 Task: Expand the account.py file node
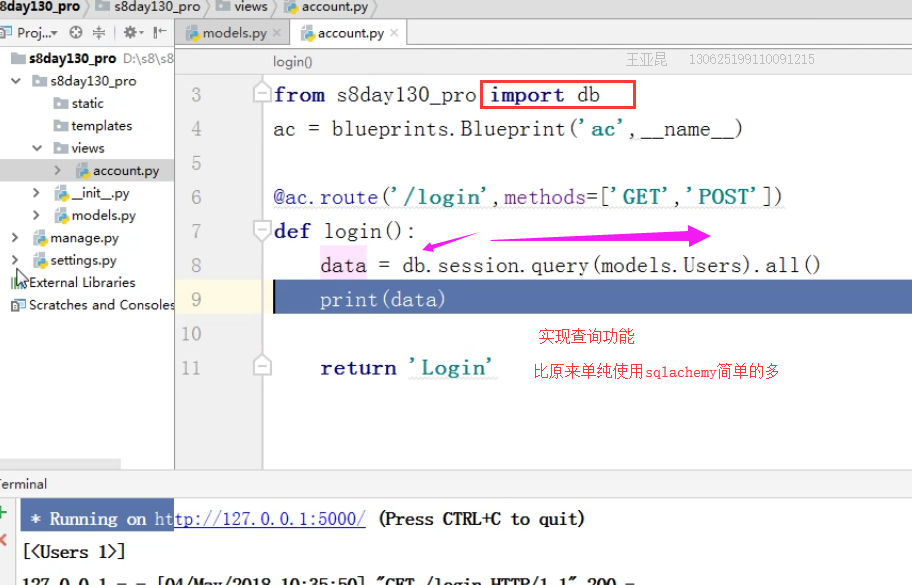[x=58, y=170]
